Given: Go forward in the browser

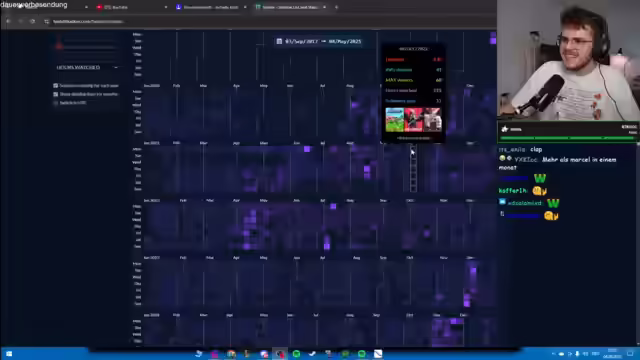Looking at the screenshot, I should (x=20, y=21).
